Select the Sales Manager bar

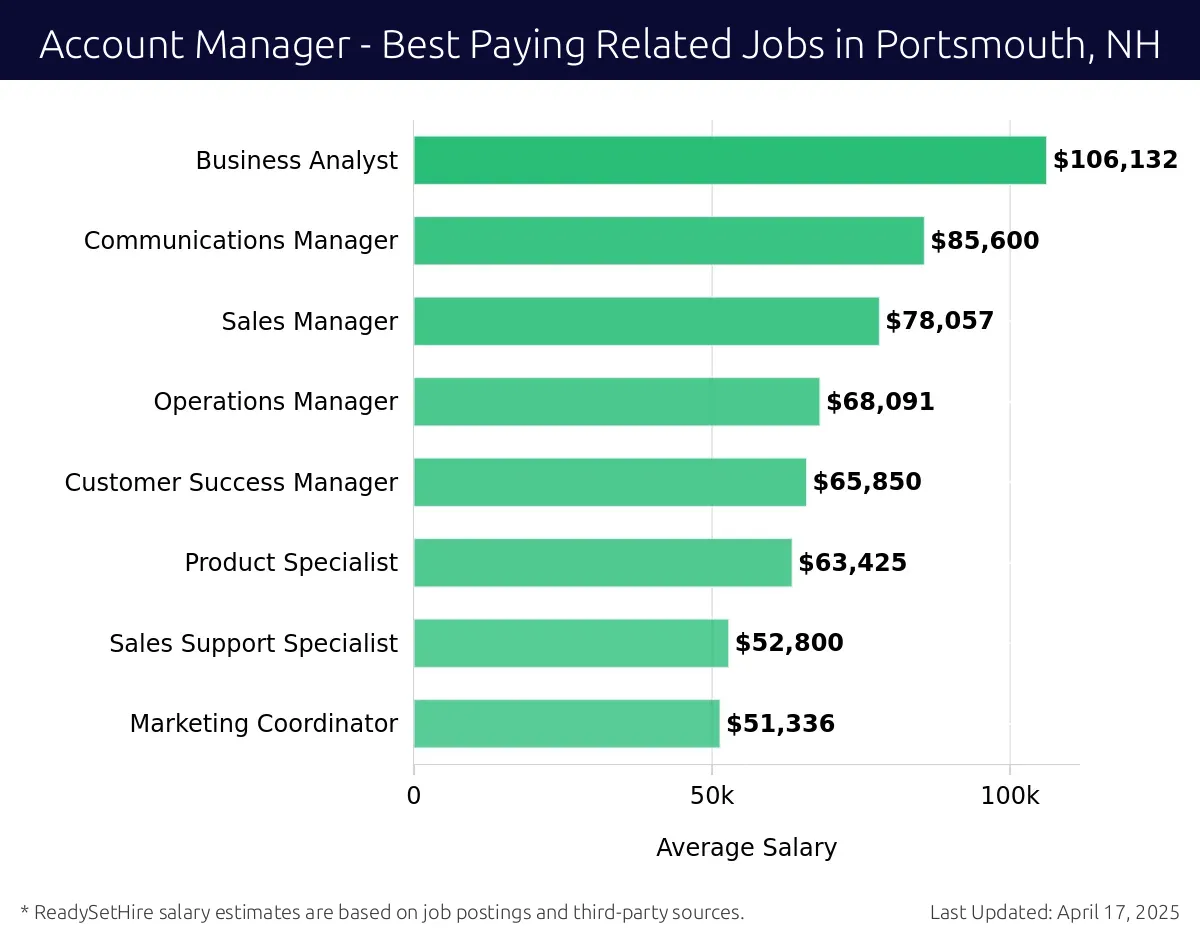(646, 321)
